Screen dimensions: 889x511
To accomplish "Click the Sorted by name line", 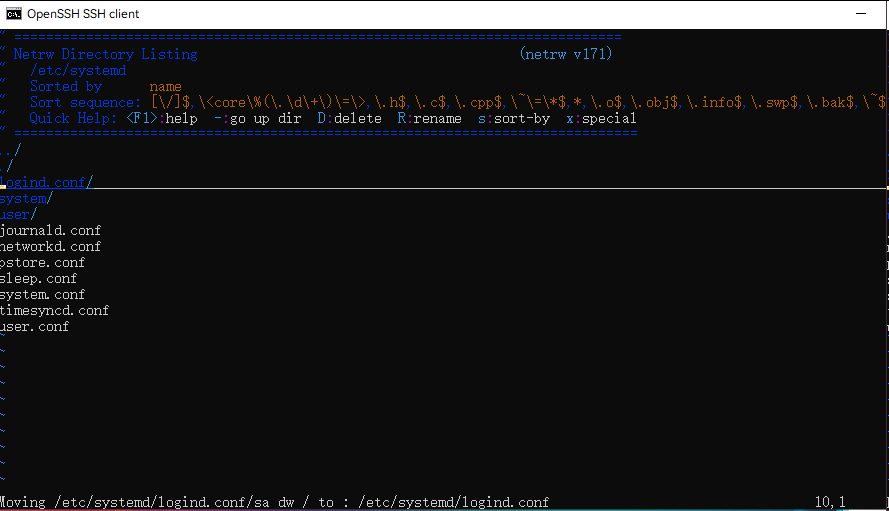I will (105, 86).
